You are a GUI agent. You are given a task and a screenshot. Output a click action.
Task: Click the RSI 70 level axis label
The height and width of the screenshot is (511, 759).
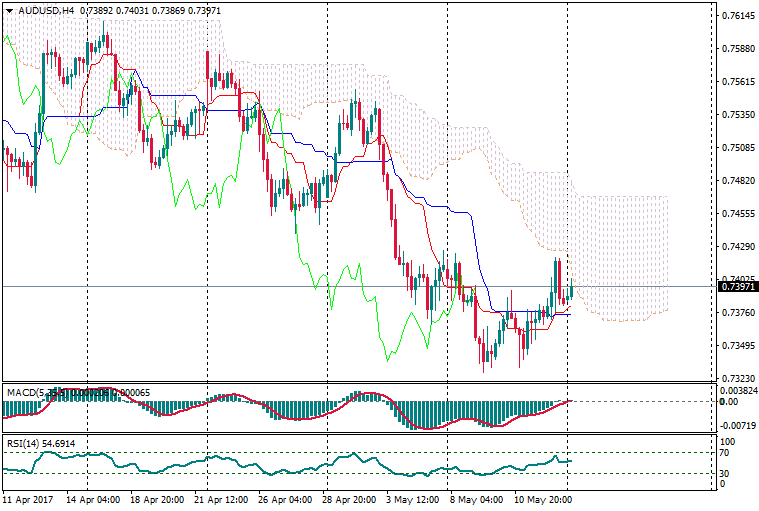pos(727,453)
